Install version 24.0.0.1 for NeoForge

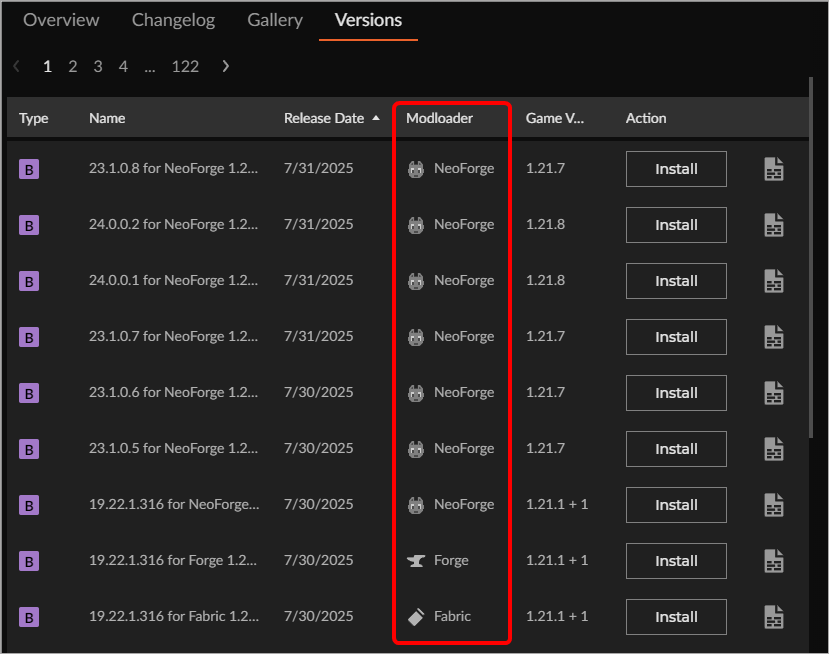[x=676, y=281]
